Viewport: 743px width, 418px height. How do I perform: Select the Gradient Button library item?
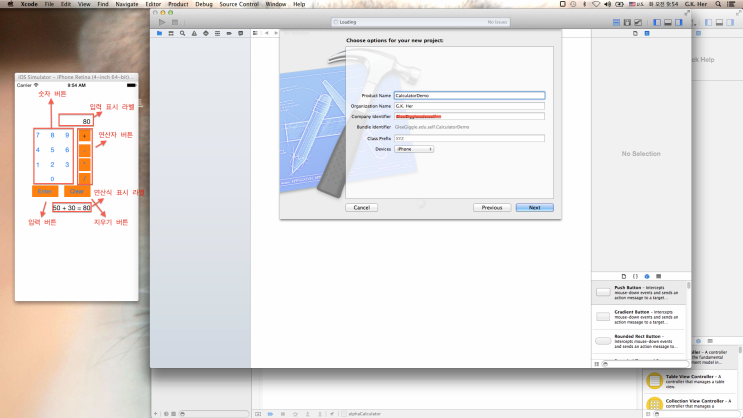639,317
